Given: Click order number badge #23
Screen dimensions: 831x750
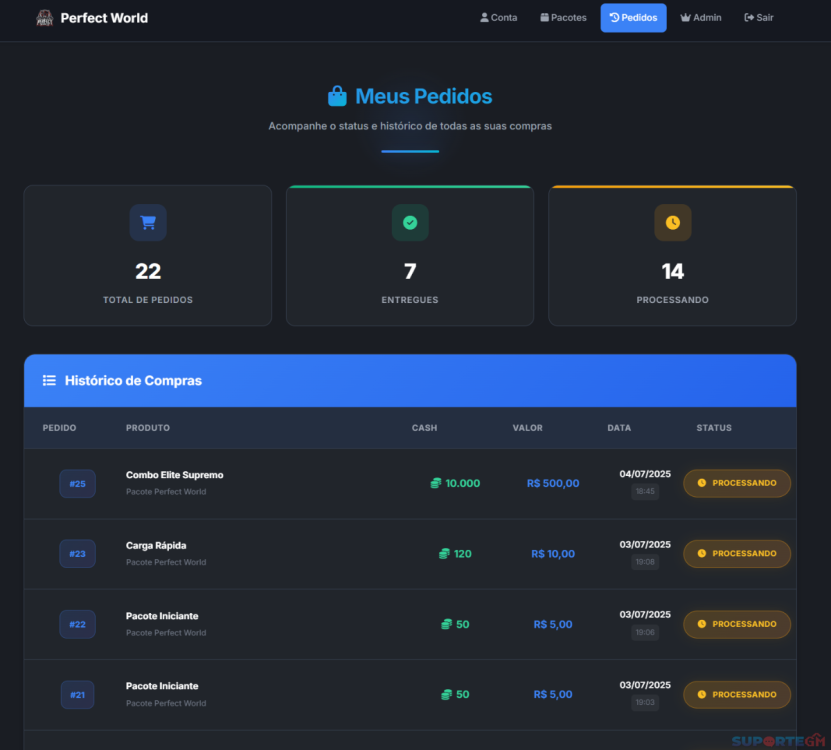Looking at the screenshot, I should click(x=77, y=554).
